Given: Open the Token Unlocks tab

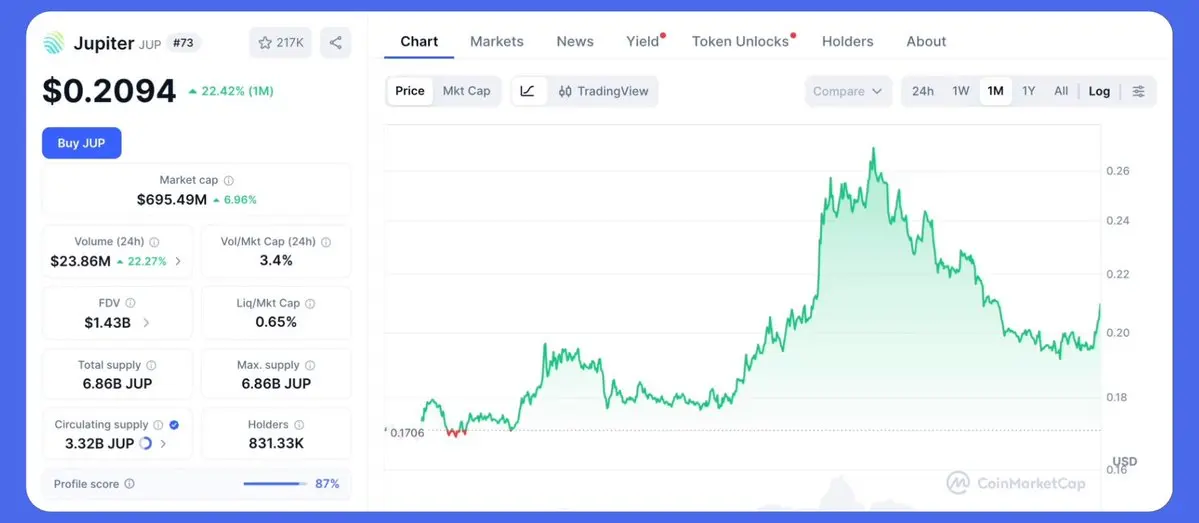Looking at the screenshot, I should tap(741, 41).
